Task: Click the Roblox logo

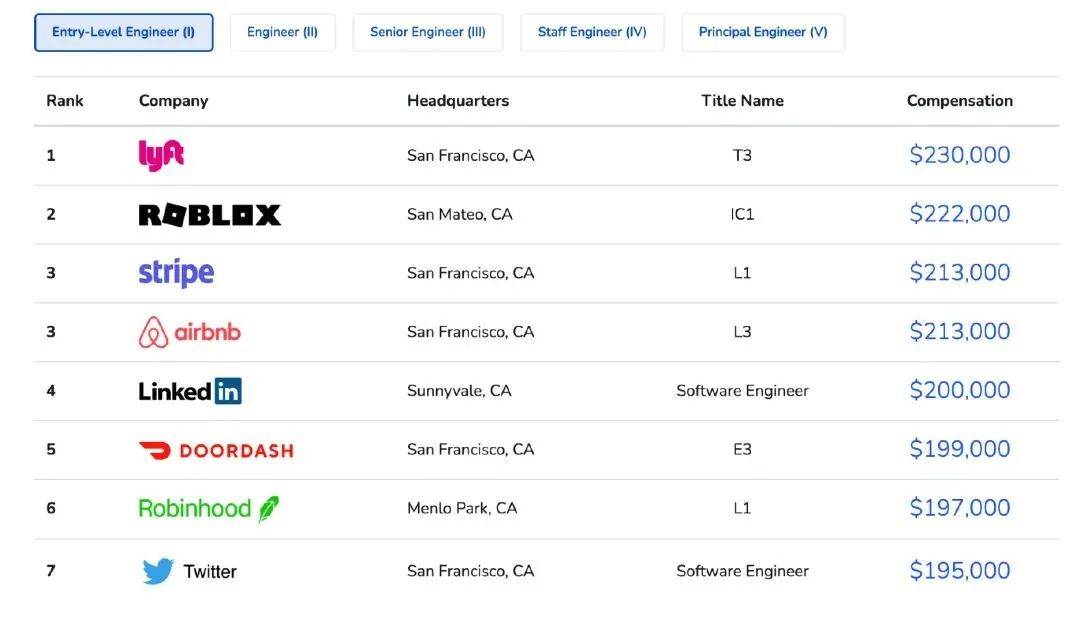Action: point(209,214)
